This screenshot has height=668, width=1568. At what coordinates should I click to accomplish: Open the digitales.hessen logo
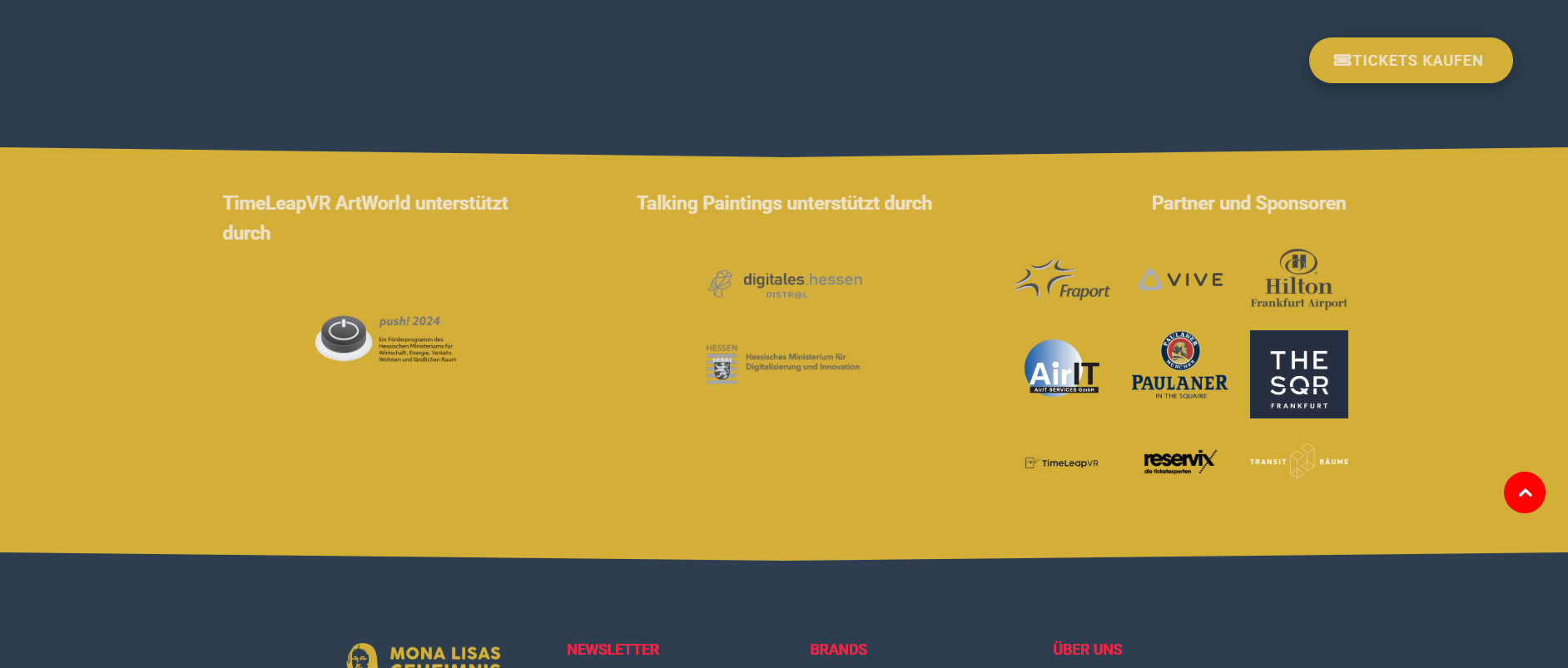click(785, 284)
